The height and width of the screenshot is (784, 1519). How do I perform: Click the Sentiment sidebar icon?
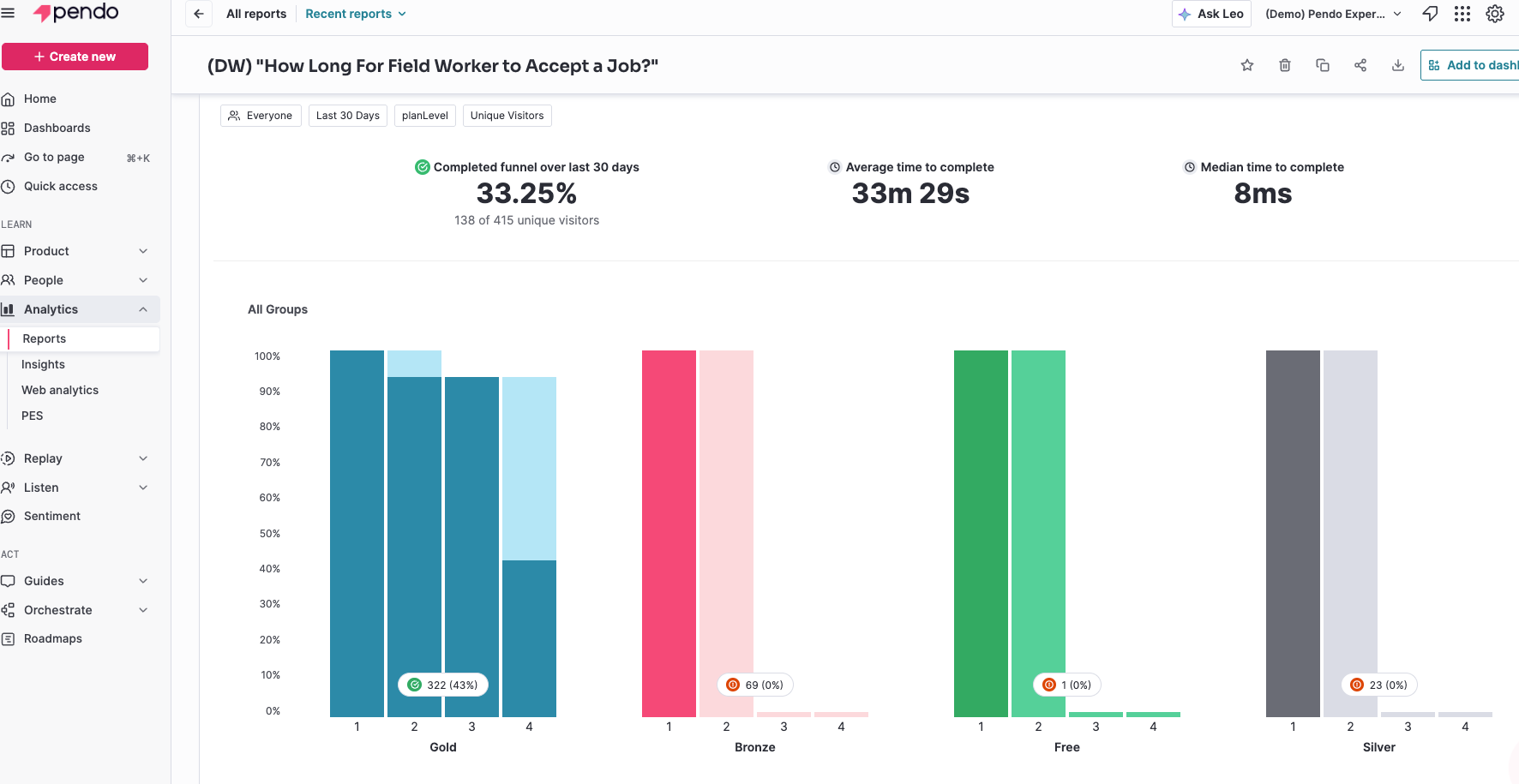tap(9, 517)
